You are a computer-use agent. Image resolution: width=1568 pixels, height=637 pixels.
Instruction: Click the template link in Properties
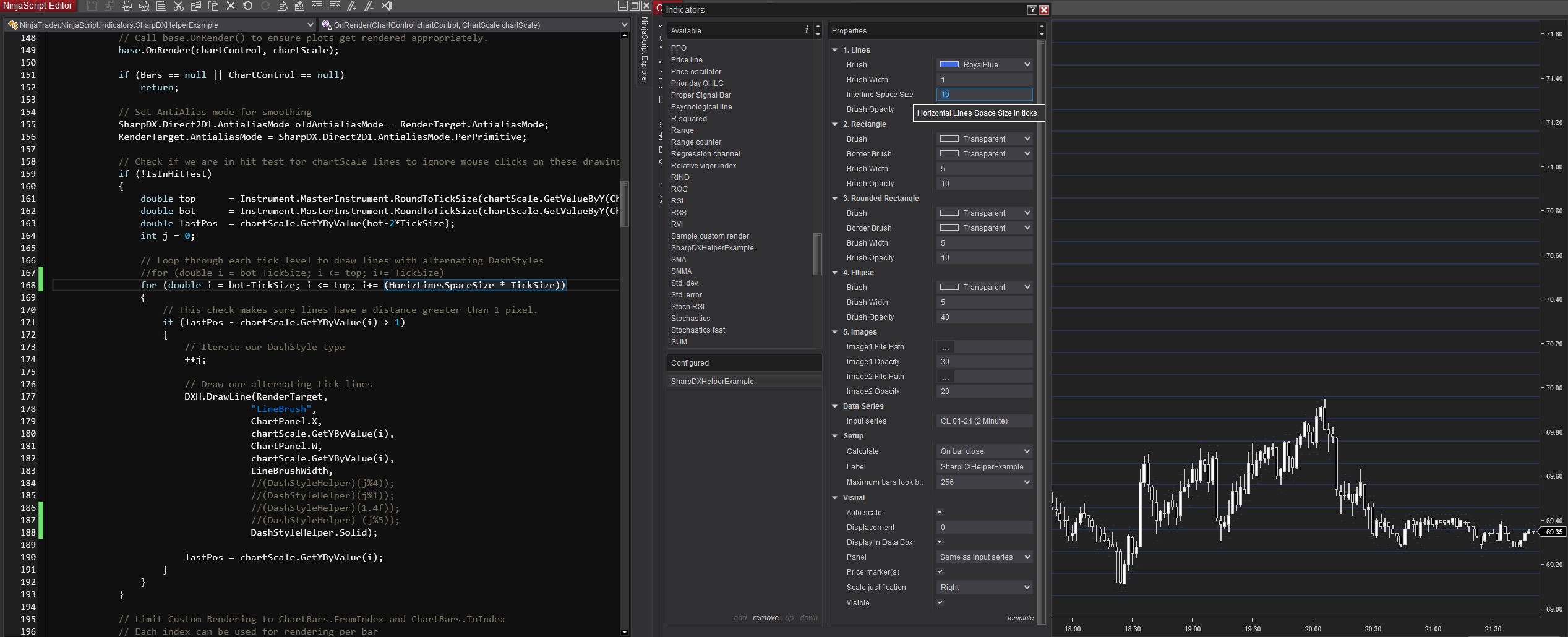pyautogui.click(x=1021, y=618)
